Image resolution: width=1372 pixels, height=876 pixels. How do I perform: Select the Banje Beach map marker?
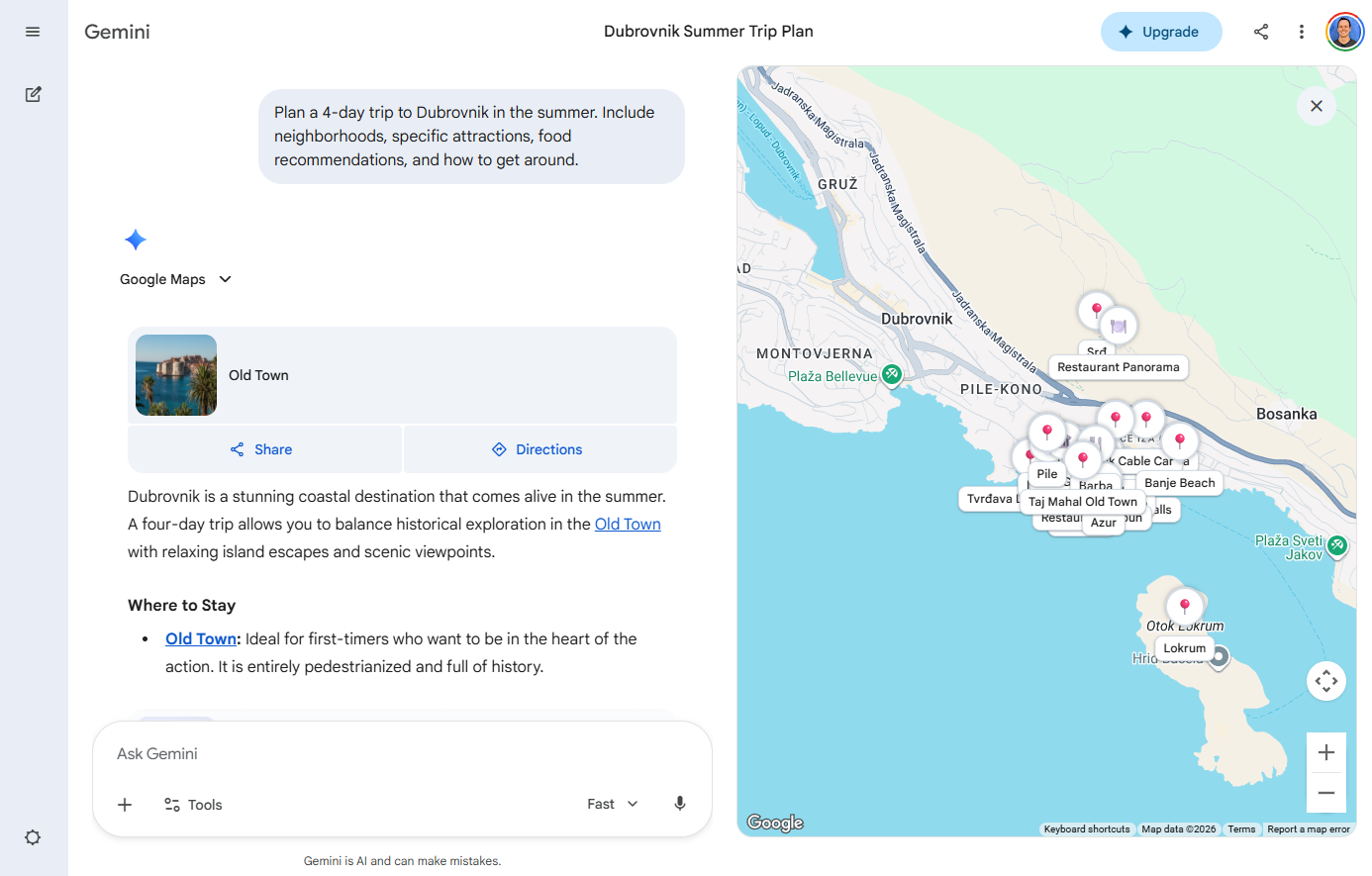click(1179, 441)
